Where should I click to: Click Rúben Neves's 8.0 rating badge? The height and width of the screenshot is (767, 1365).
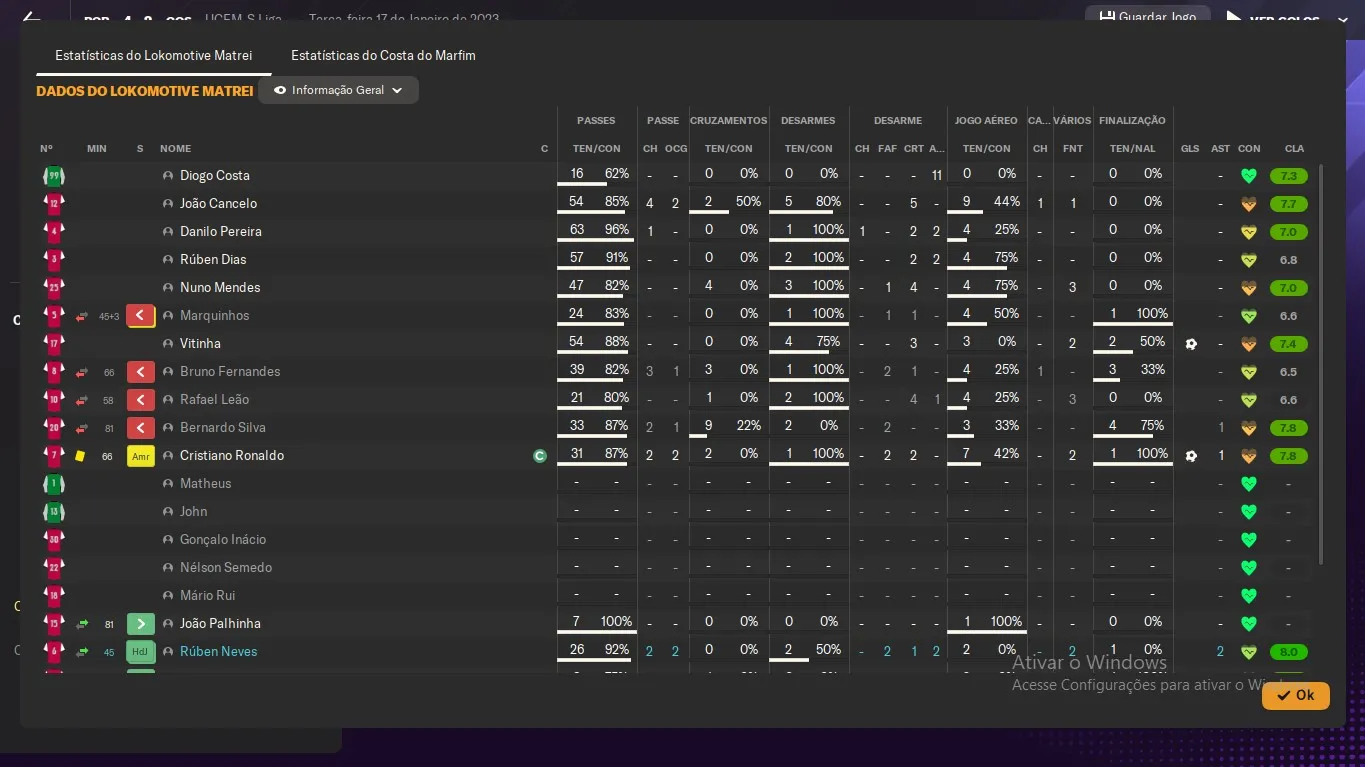(x=1289, y=652)
